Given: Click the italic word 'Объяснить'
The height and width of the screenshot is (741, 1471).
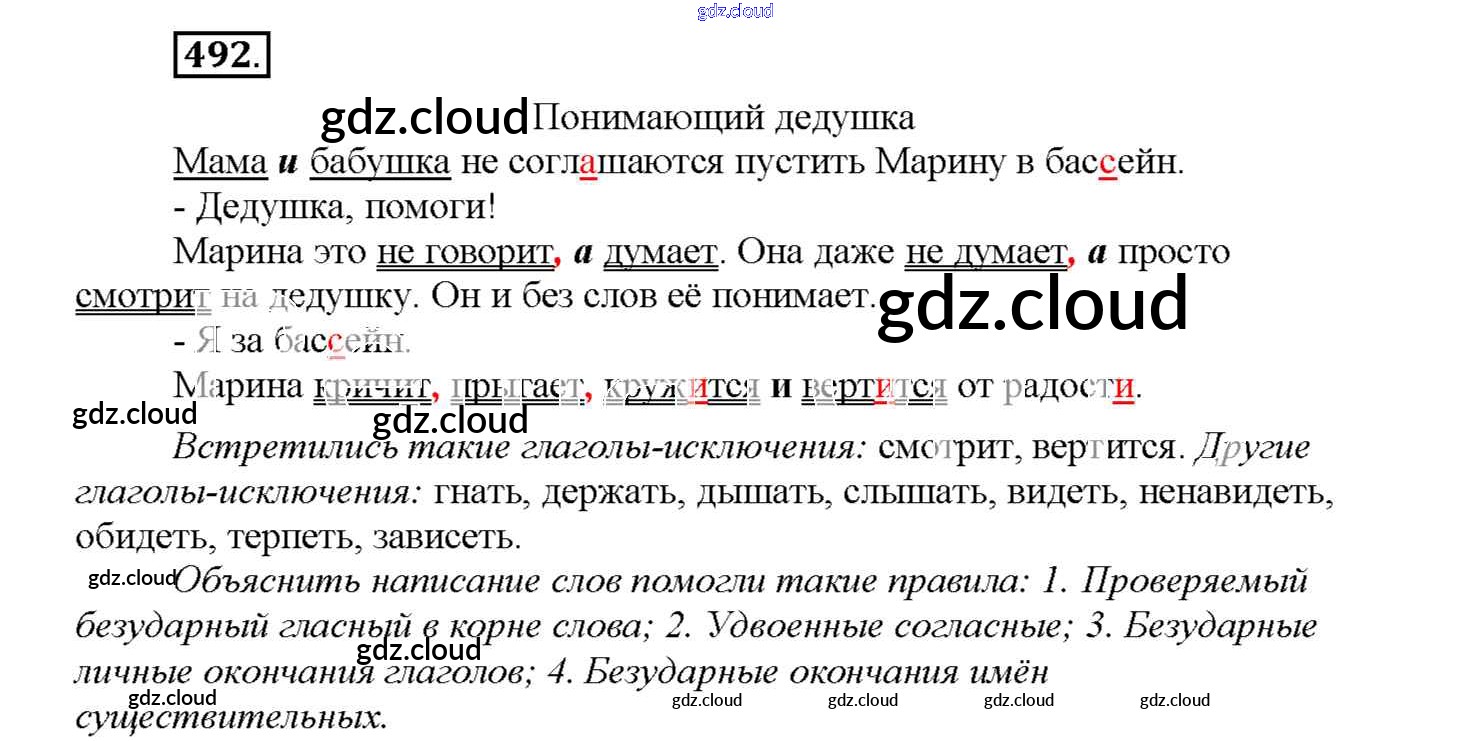Looking at the screenshot, I should coord(264,581).
